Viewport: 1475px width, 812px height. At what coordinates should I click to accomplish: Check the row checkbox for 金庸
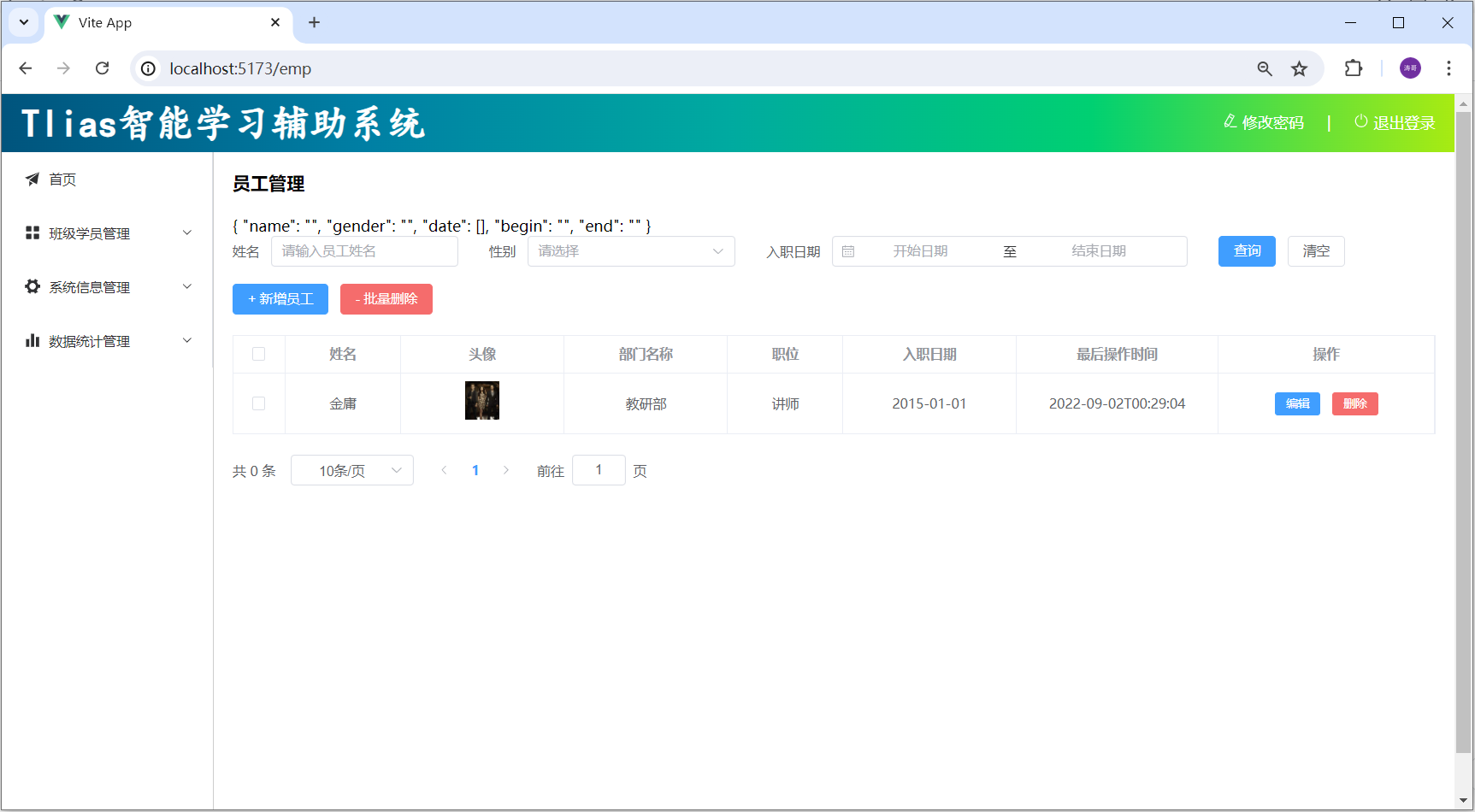click(x=259, y=403)
